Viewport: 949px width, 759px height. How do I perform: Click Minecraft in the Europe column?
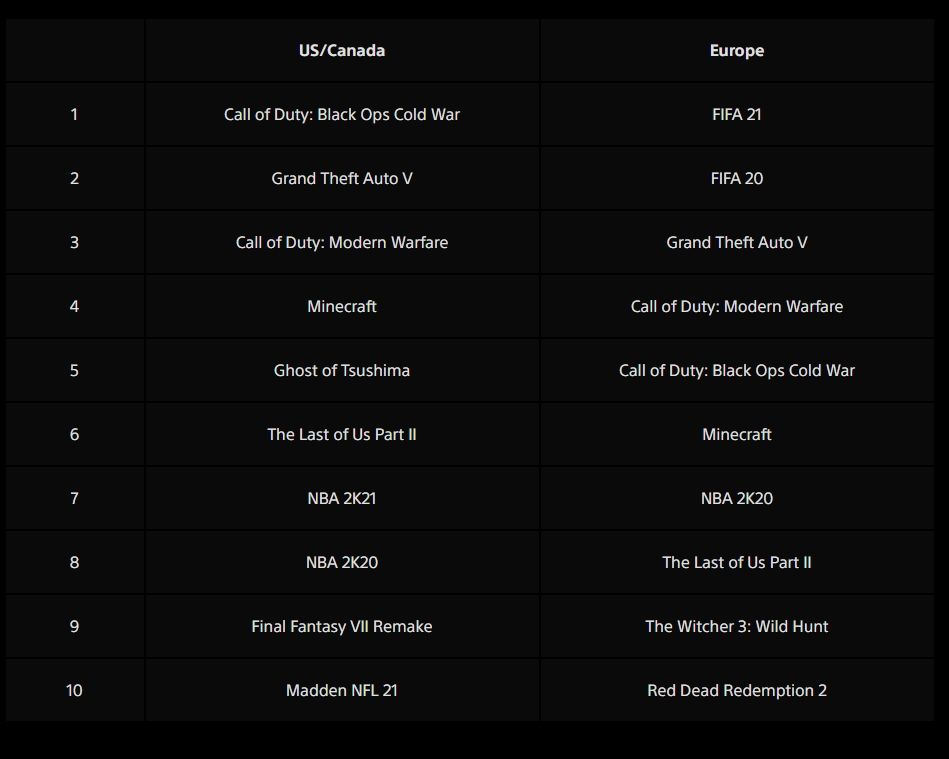point(737,434)
